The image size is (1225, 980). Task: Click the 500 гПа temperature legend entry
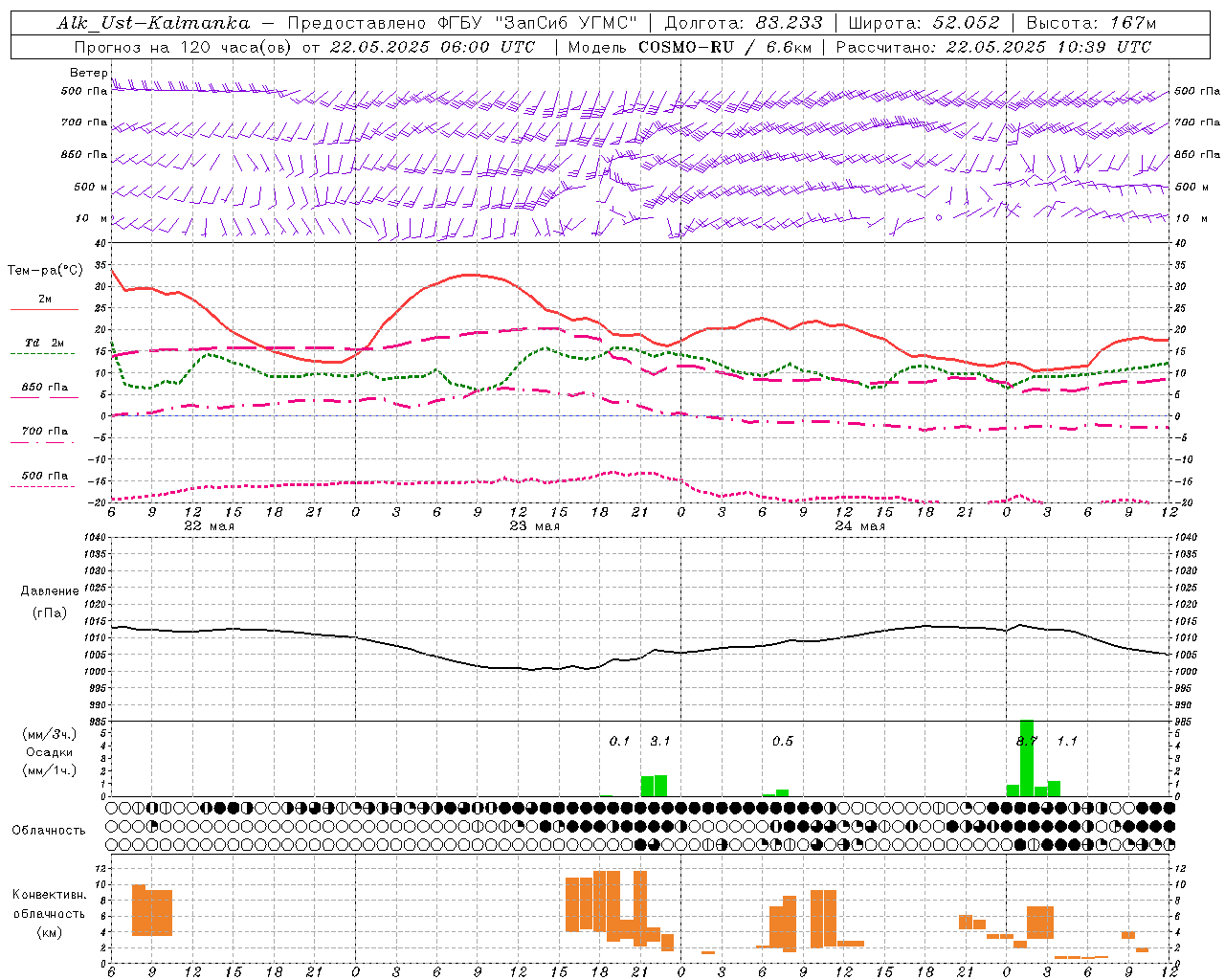tap(44, 476)
